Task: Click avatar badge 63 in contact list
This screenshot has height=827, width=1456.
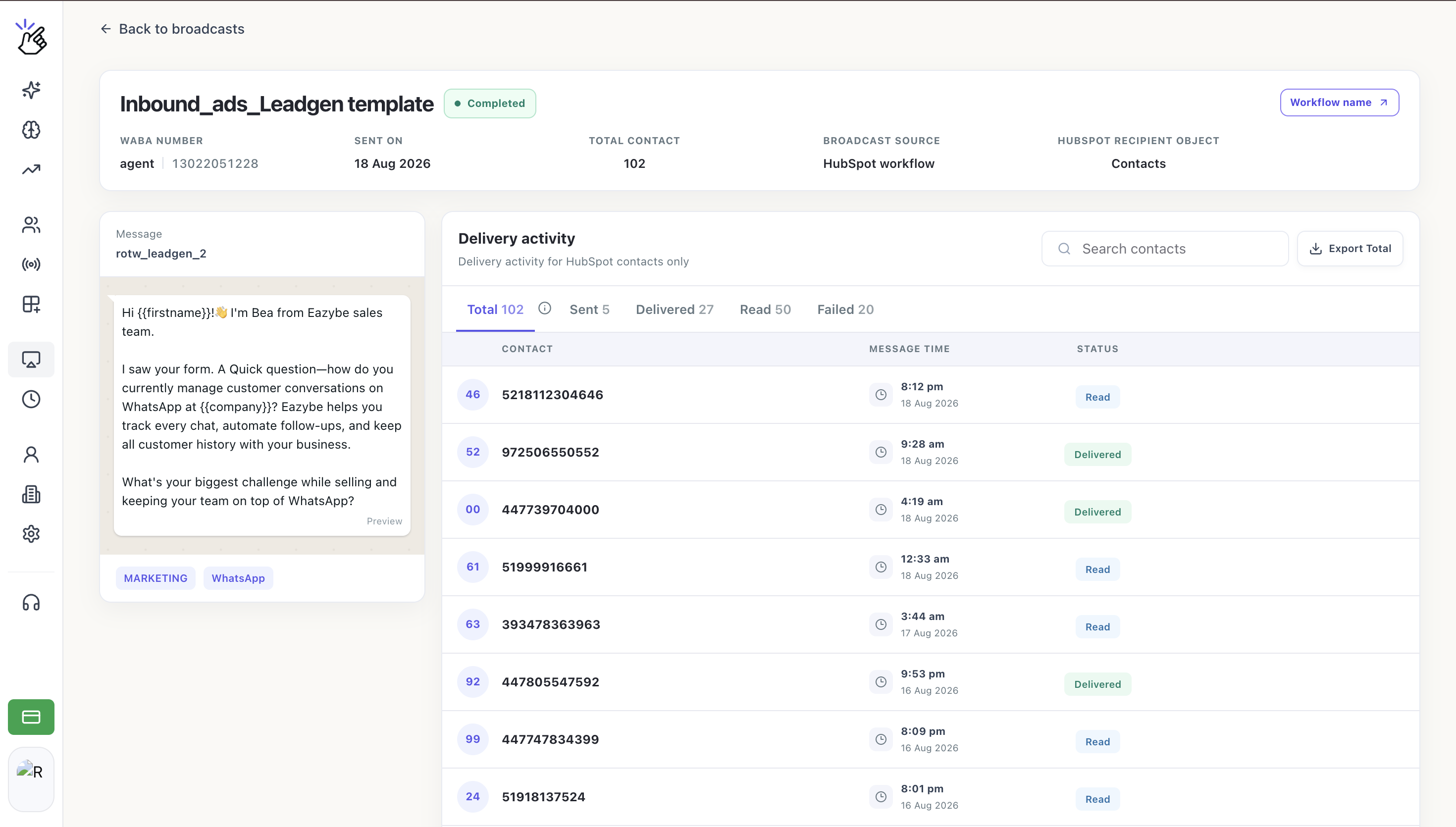Action: click(473, 624)
